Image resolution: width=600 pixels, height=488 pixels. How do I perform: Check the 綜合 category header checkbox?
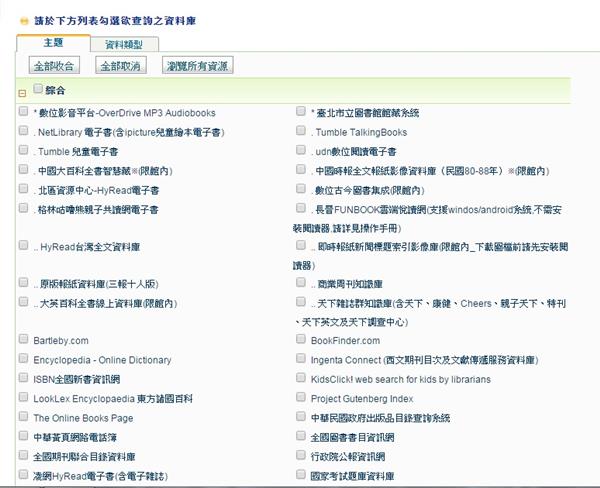click(x=39, y=89)
